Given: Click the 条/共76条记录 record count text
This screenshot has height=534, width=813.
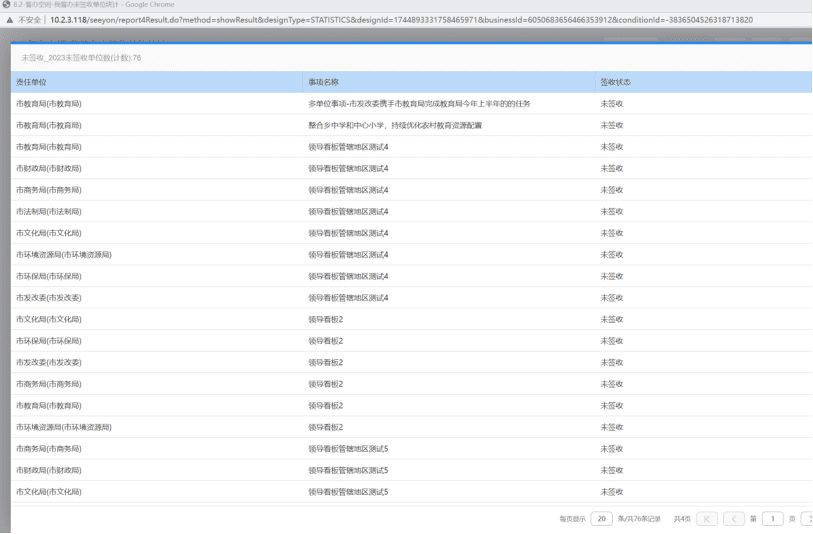Looking at the screenshot, I should [x=639, y=519].
